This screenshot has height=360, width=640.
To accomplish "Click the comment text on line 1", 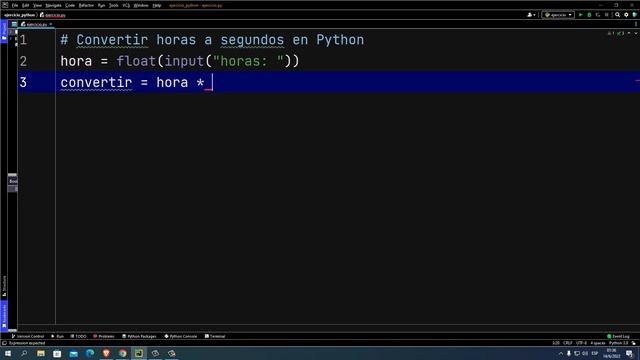I will click(x=212, y=40).
